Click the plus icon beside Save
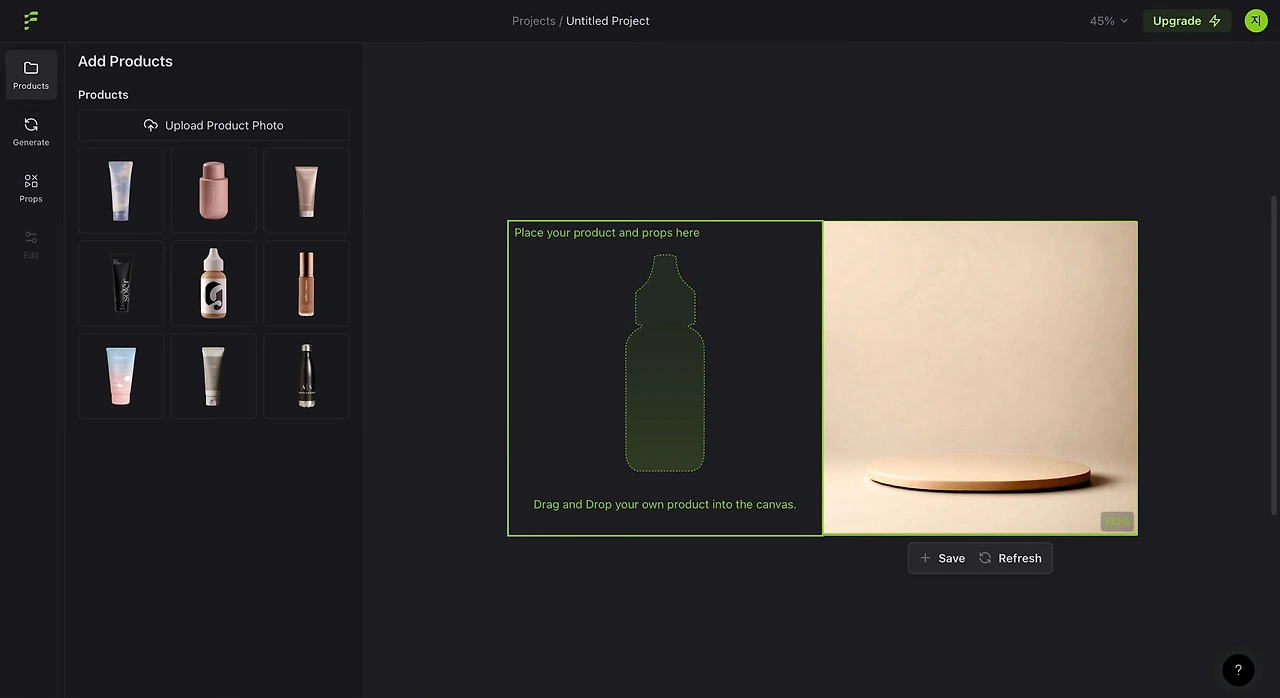Image resolution: width=1280 pixels, height=698 pixels. tap(925, 558)
